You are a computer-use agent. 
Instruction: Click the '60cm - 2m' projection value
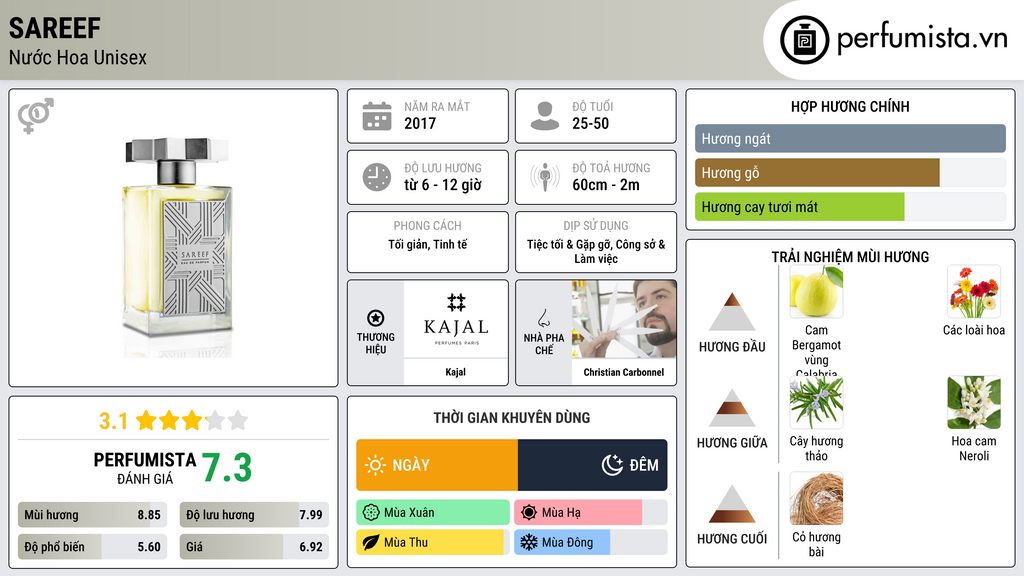(x=606, y=185)
